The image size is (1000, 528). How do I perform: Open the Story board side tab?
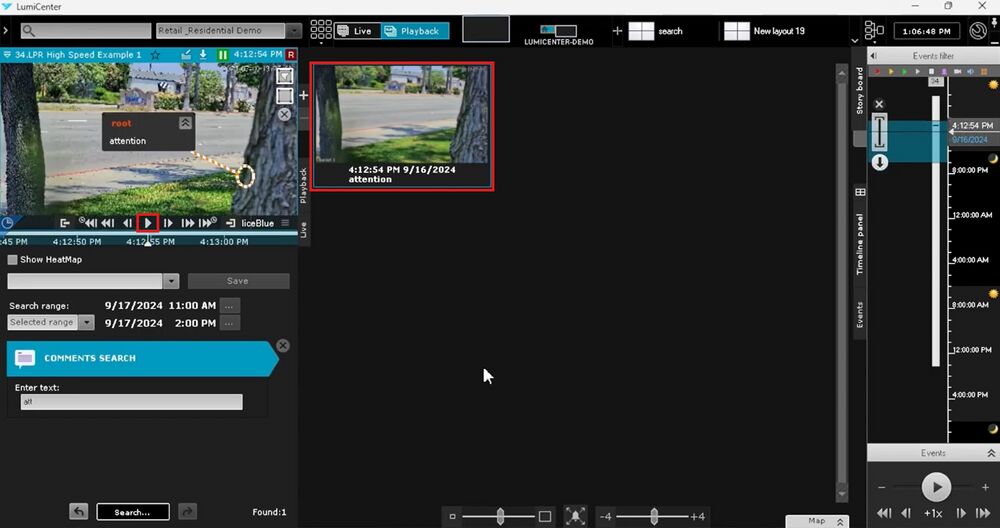[x=859, y=92]
